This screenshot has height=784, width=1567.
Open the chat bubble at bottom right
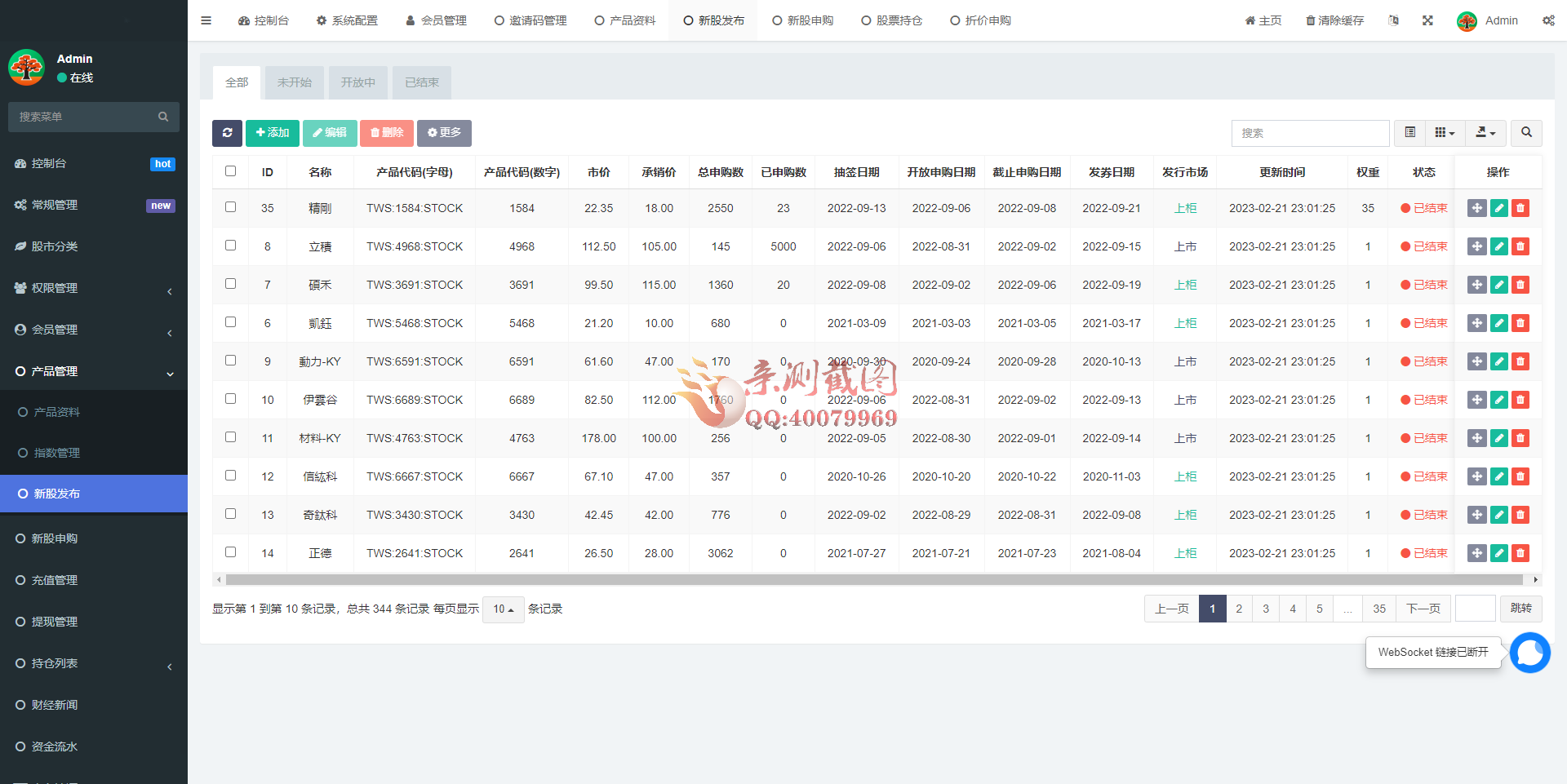(x=1530, y=653)
